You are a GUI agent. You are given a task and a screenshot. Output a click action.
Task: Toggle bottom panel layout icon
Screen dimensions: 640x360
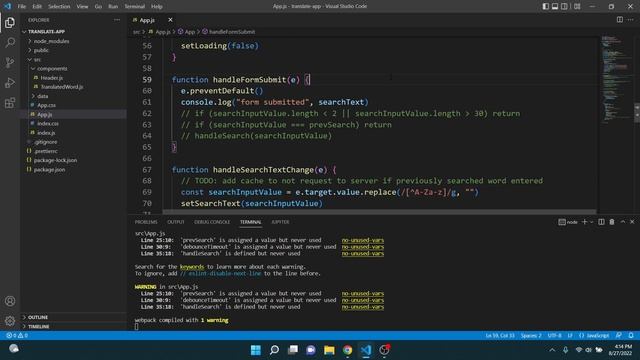(x=555, y=7)
